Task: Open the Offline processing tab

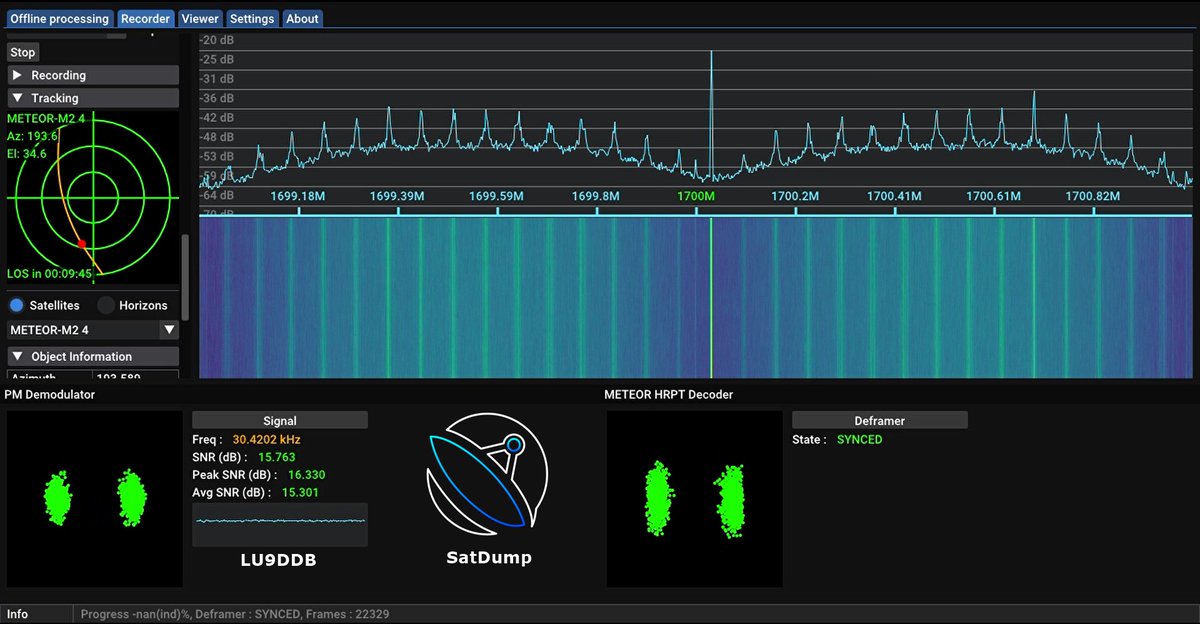Action: pos(59,18)
